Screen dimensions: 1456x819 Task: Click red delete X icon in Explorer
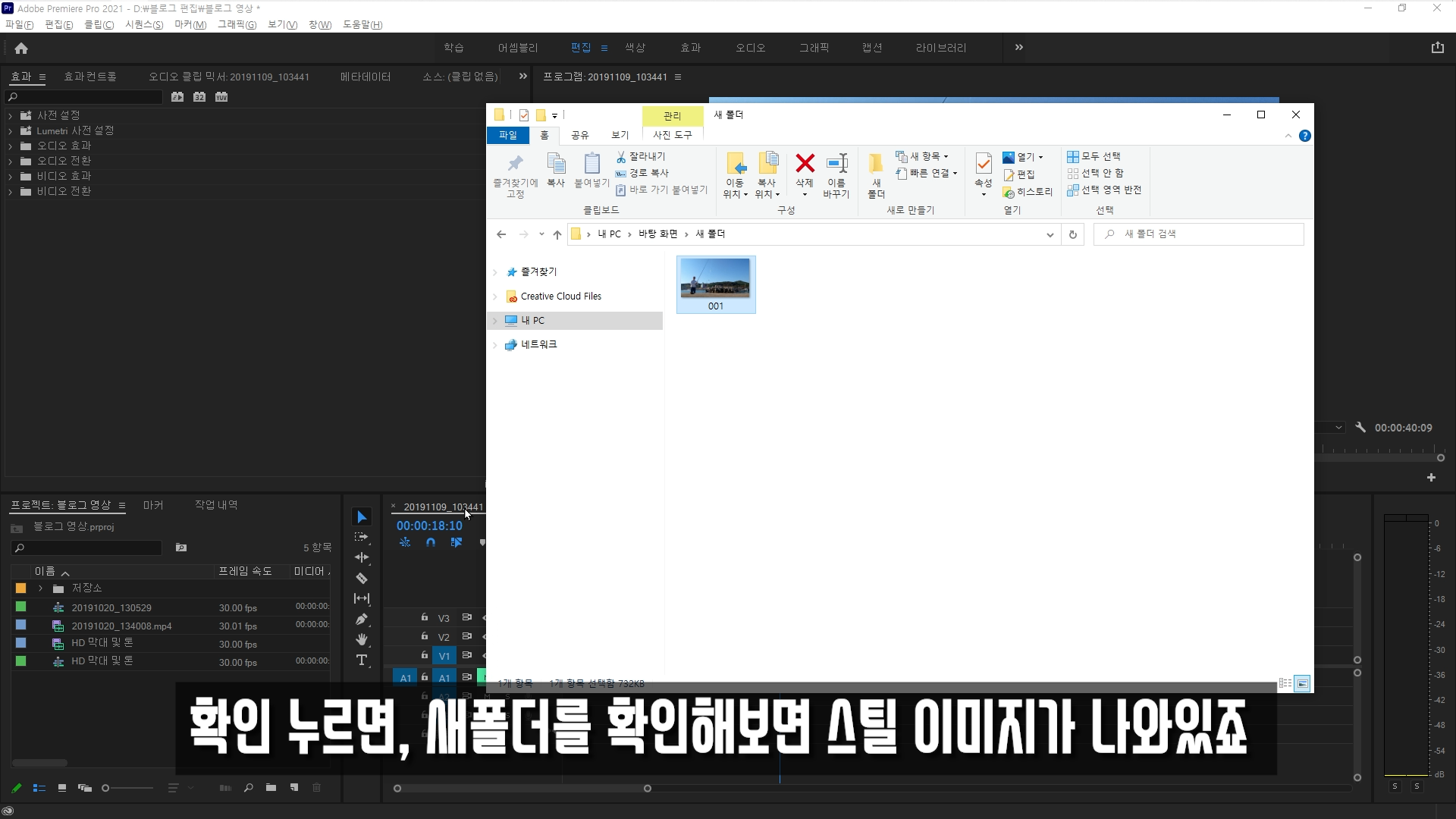click(x=805, y=164)
